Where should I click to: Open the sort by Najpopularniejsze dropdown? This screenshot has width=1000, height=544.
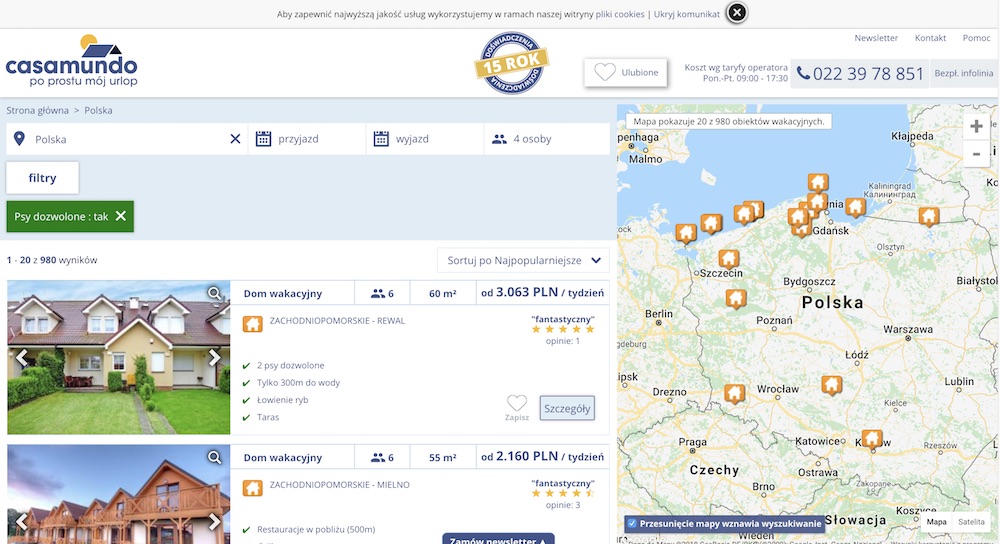(x=523, y=260)
